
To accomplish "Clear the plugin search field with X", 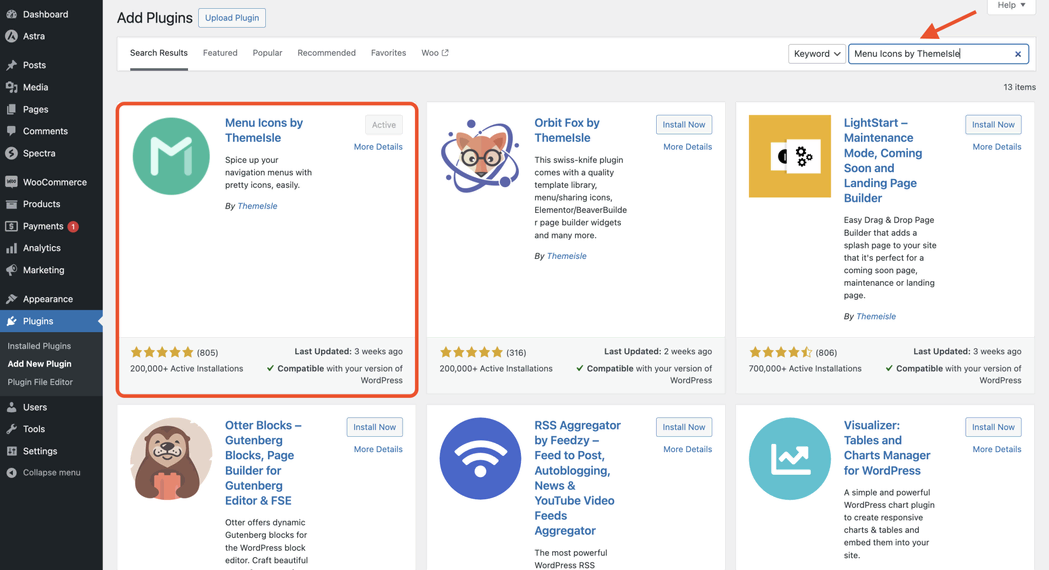I will [1018, 54].
